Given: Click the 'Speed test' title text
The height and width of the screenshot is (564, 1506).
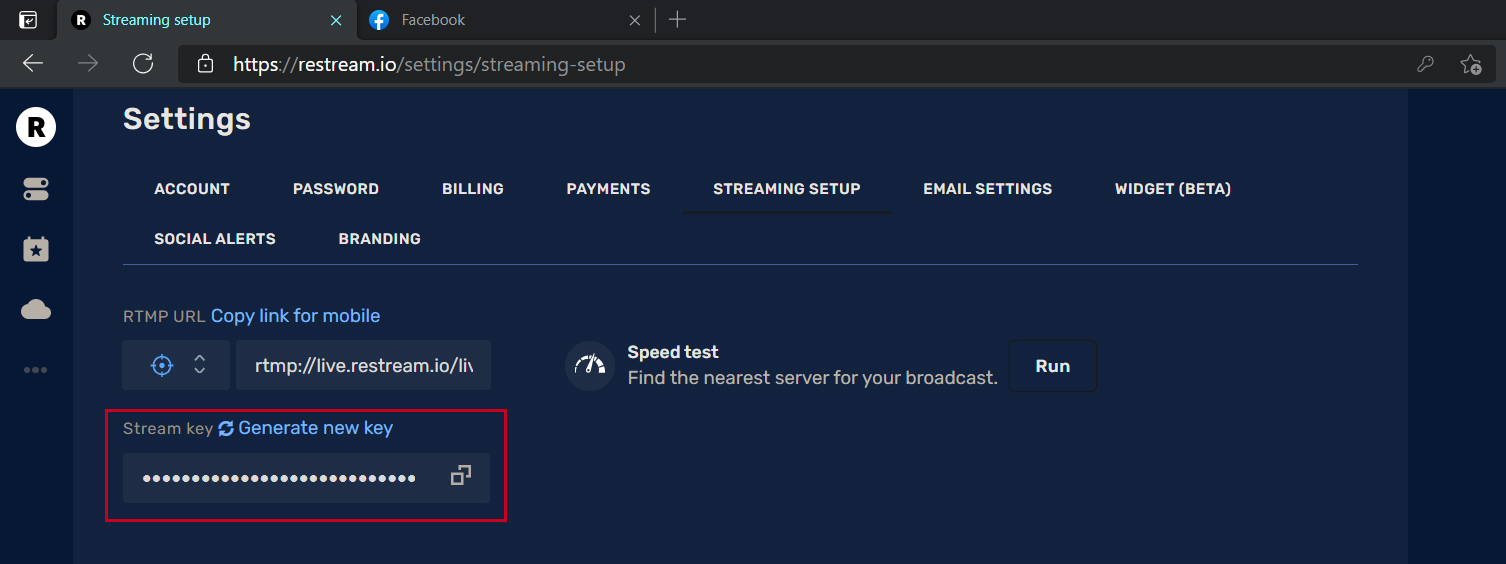Looking at the screenshot, I should click(673, 352).
